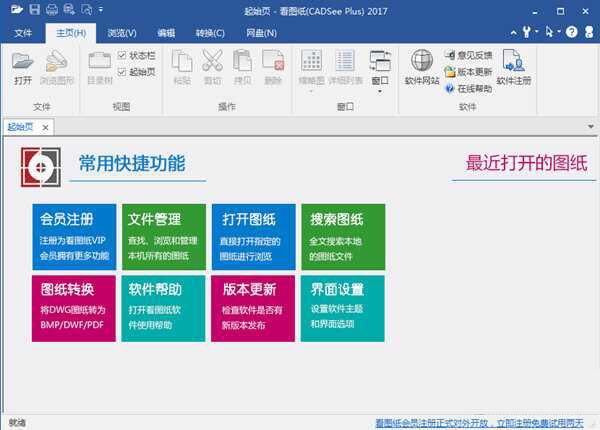This screenshot has width=600, height=430.
Task: Uncheck the 起始页 checkbox
Action: pos(122,72)
